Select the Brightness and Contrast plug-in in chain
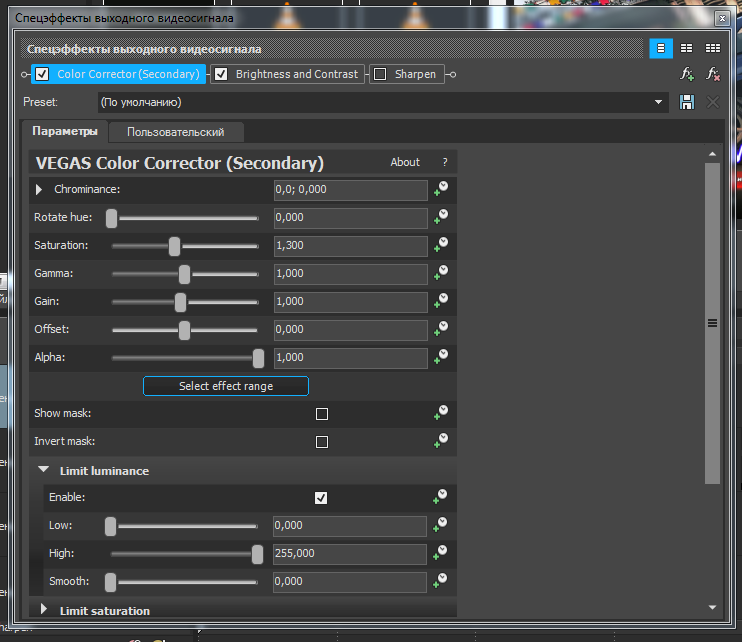The height and width of the screenshot is (642, 742). click(297, 74)
